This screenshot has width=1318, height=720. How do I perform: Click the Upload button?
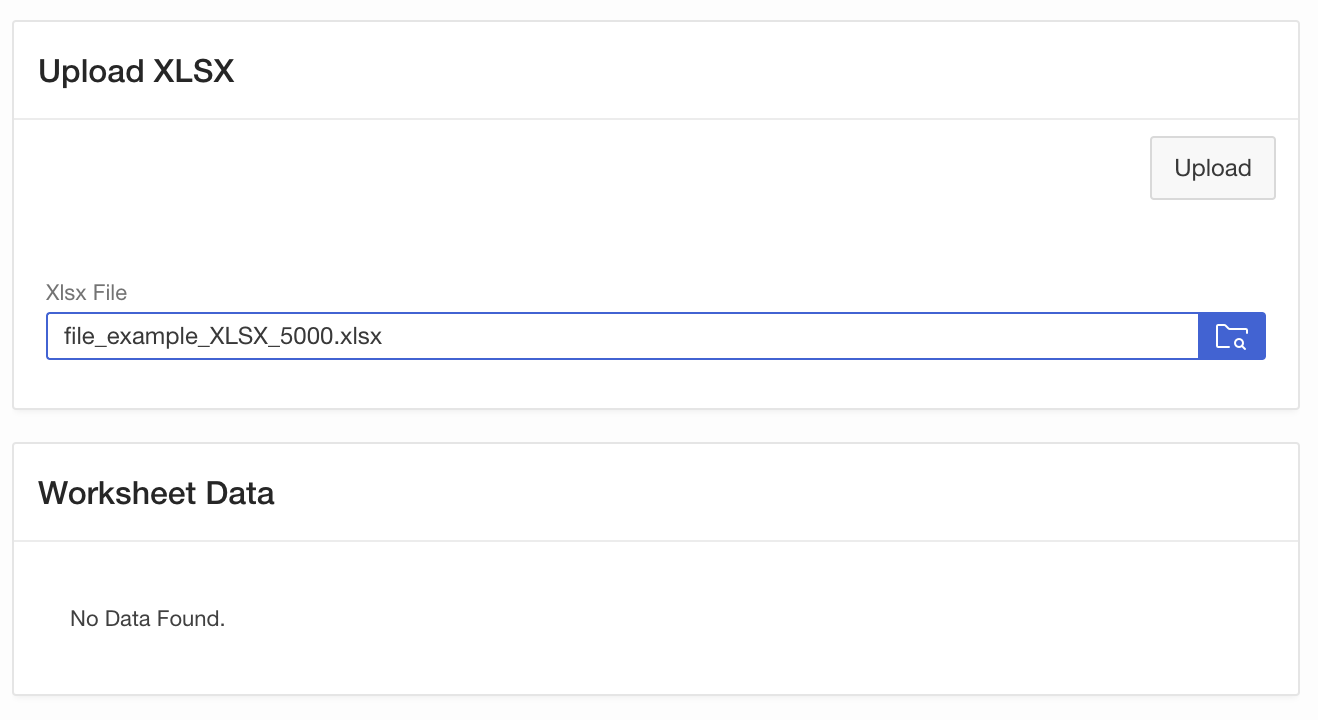1212,168
